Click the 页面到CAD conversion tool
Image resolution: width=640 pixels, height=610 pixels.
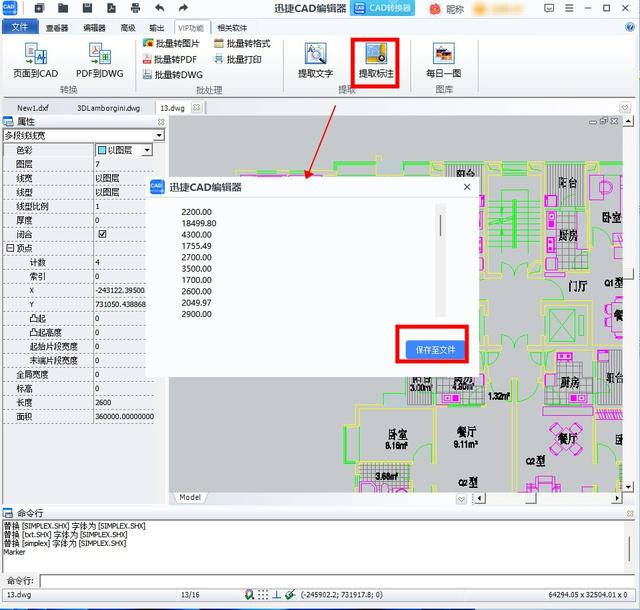click(36, 60)
